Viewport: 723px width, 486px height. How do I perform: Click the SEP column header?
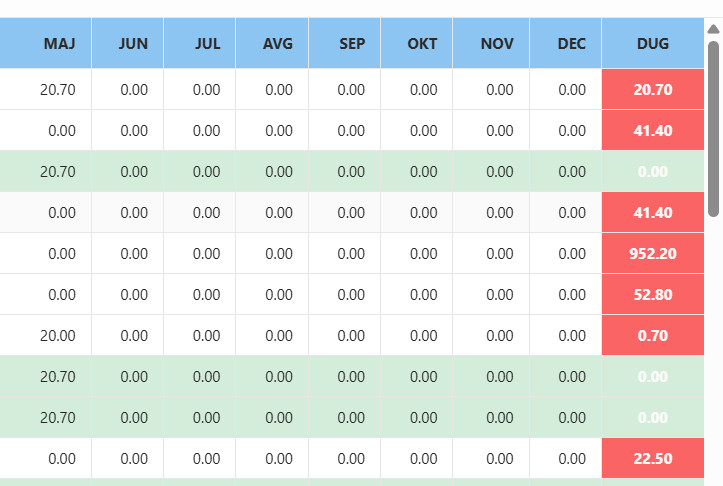[352, 44]
